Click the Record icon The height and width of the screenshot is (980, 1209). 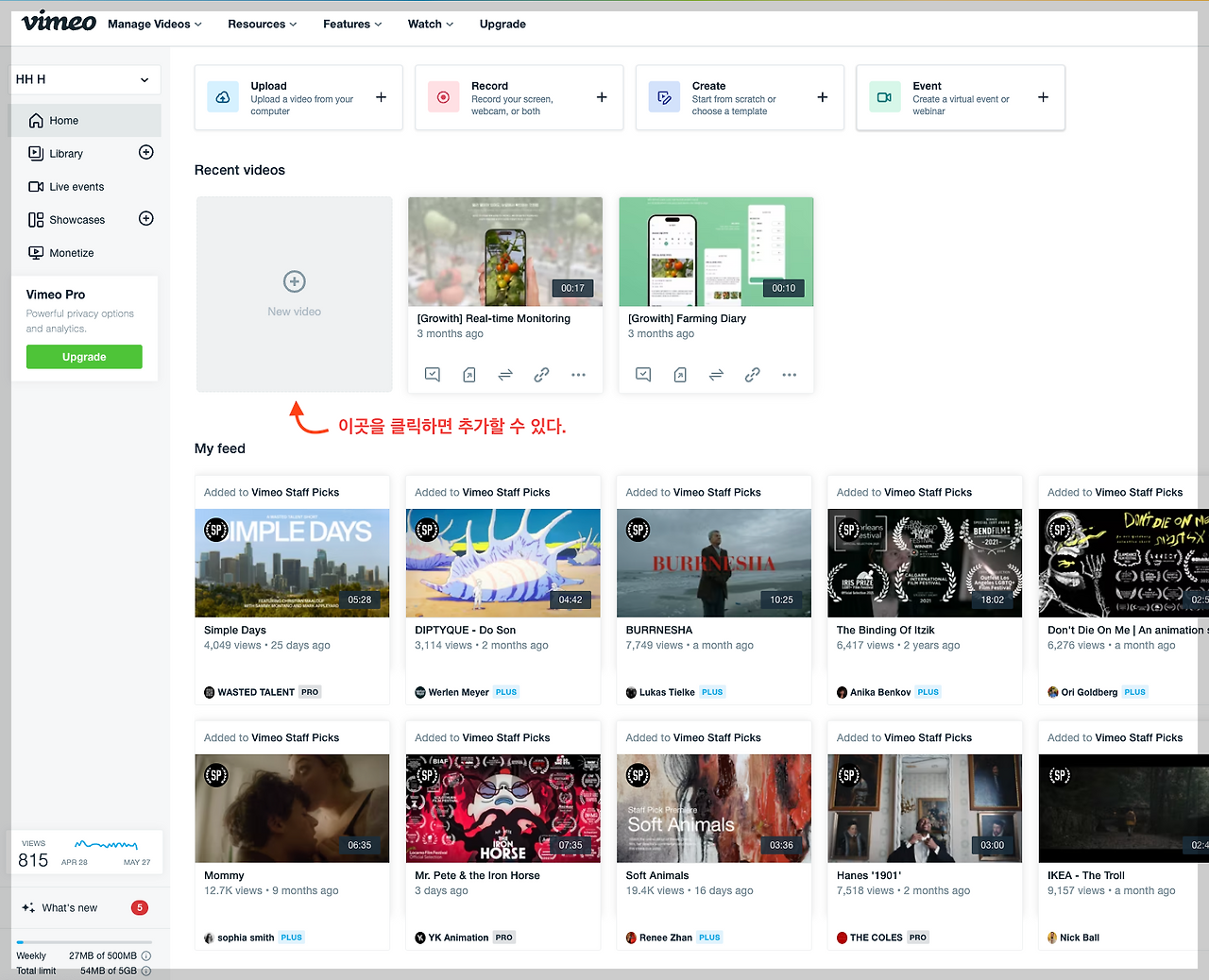pos(443,97)
